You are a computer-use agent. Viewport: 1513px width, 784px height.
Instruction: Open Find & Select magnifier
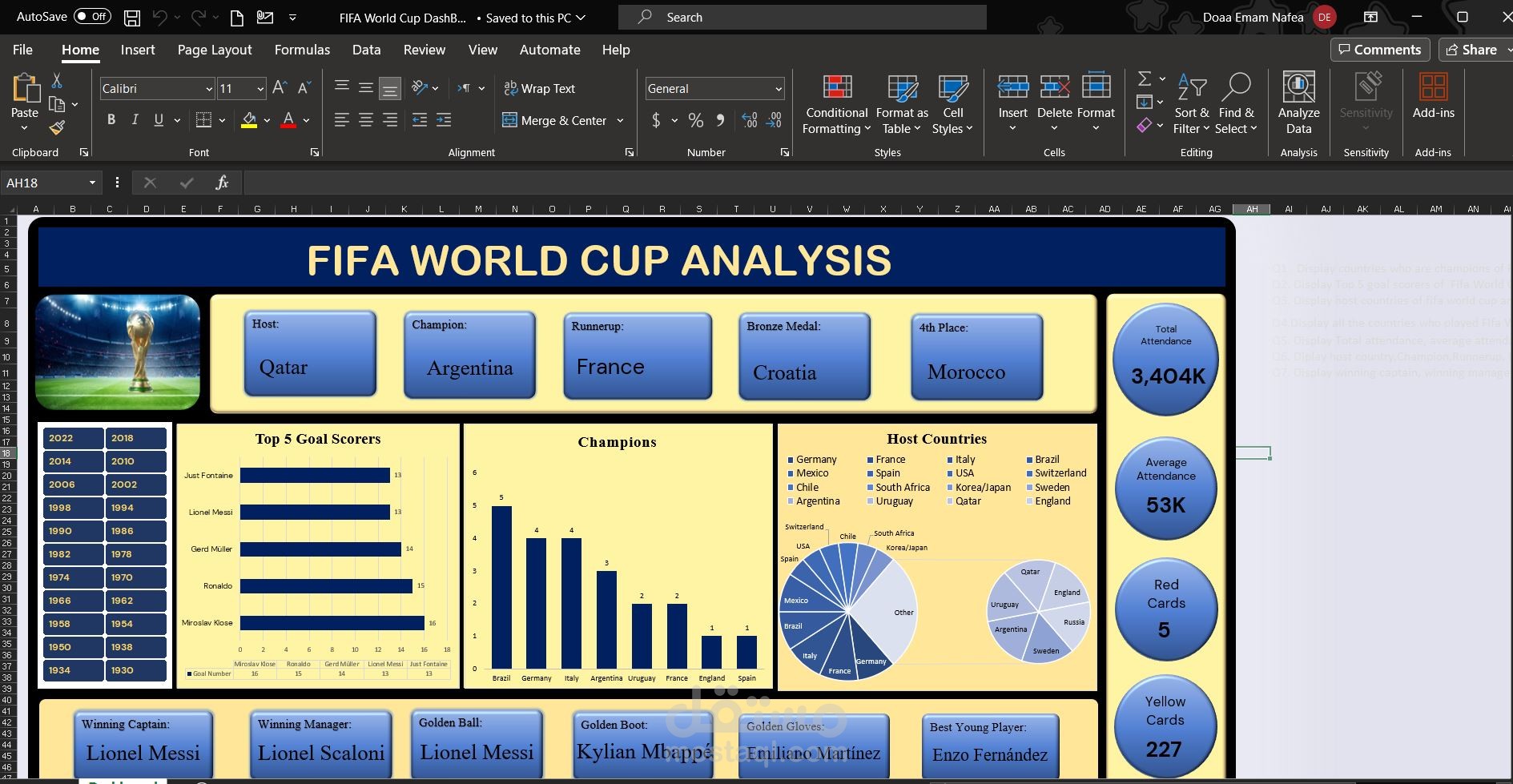[x=1236, y=103]
